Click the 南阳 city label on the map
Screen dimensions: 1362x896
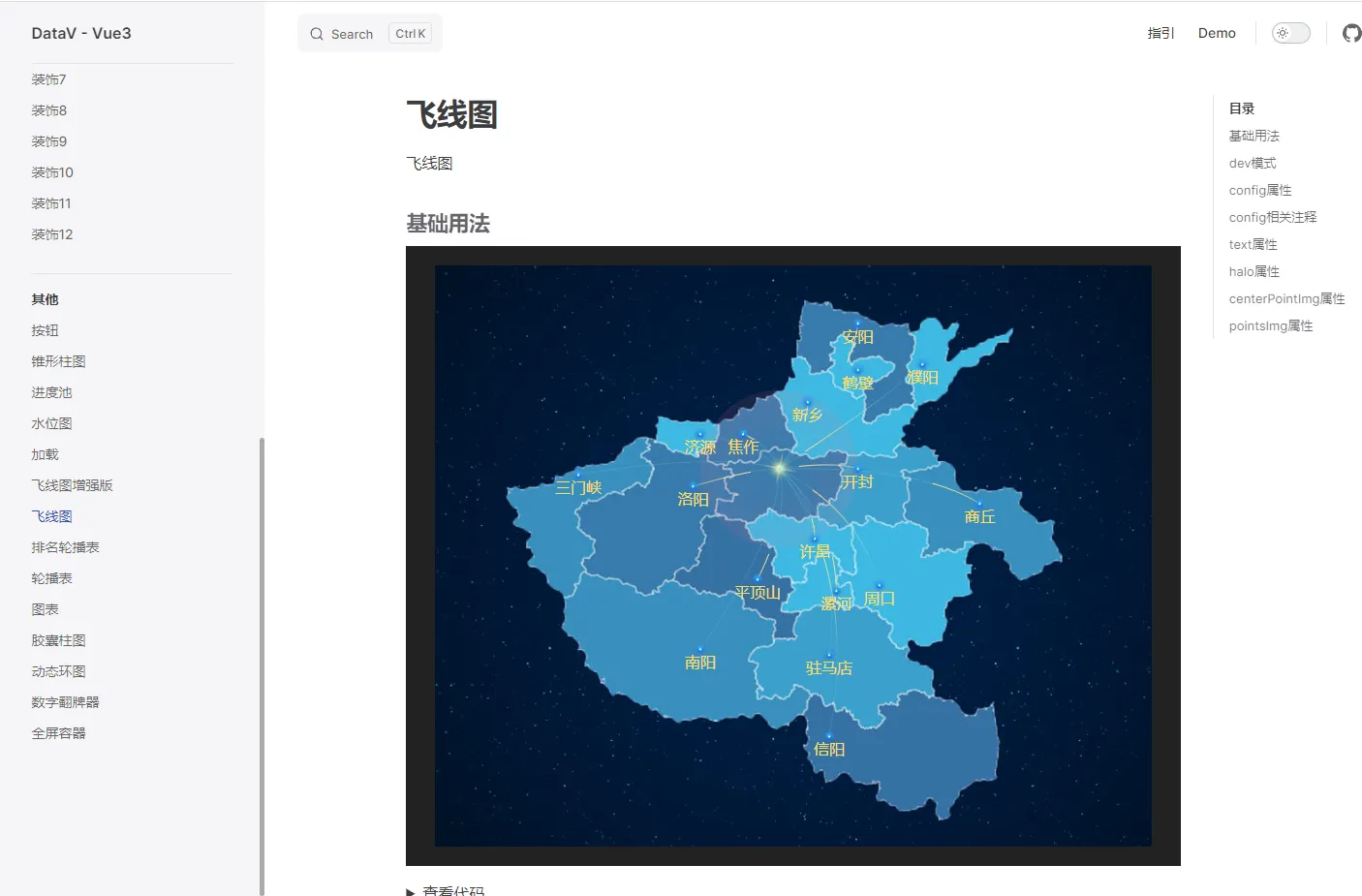click(700, 663)
